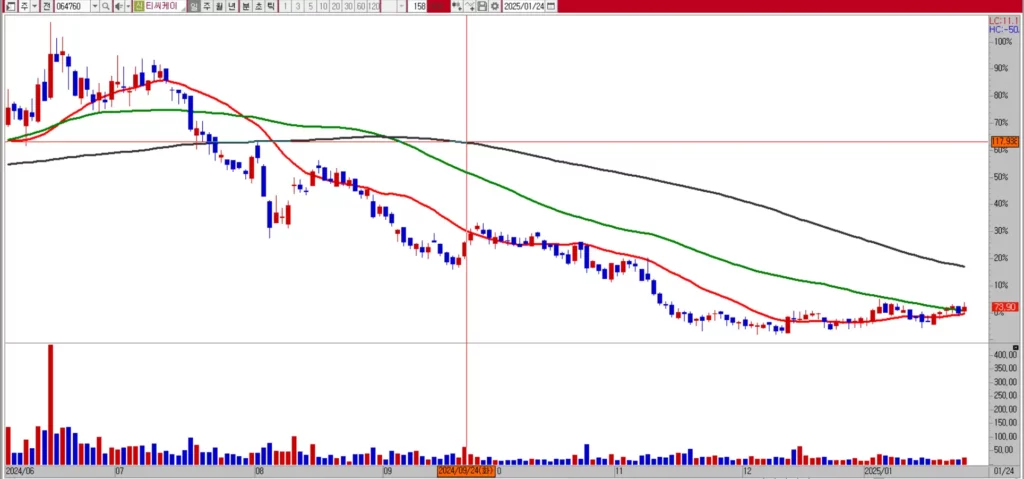The height and width of the screenshot is (479, 1024).
Task: Click the empty custom interval field
Action: (x=389, y=7)
